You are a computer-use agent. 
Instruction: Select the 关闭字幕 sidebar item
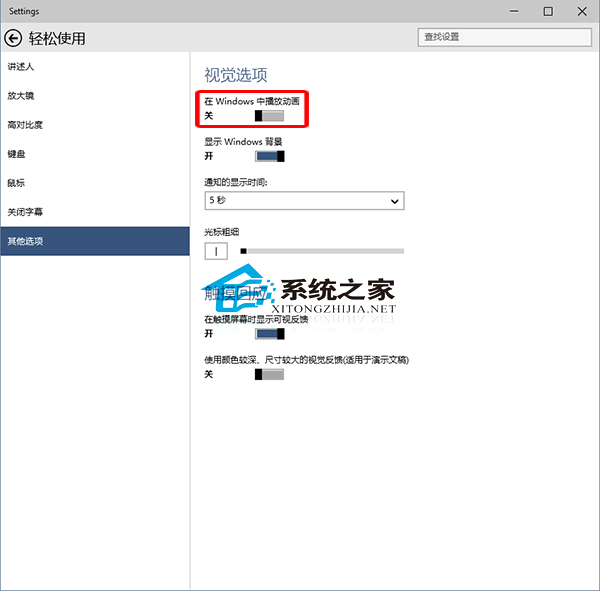pyautogui.click(x=95, y=212)
